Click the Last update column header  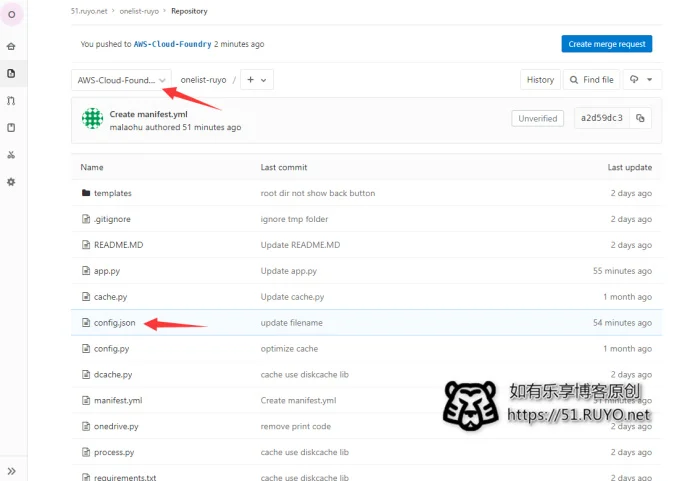(x=630, y=168)
